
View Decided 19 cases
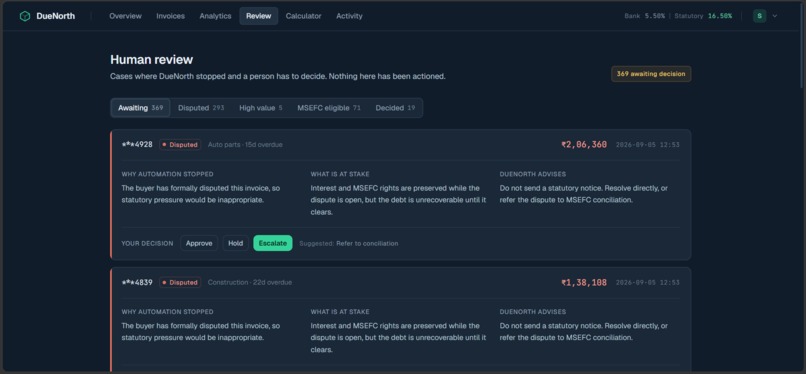coord(395,108)
